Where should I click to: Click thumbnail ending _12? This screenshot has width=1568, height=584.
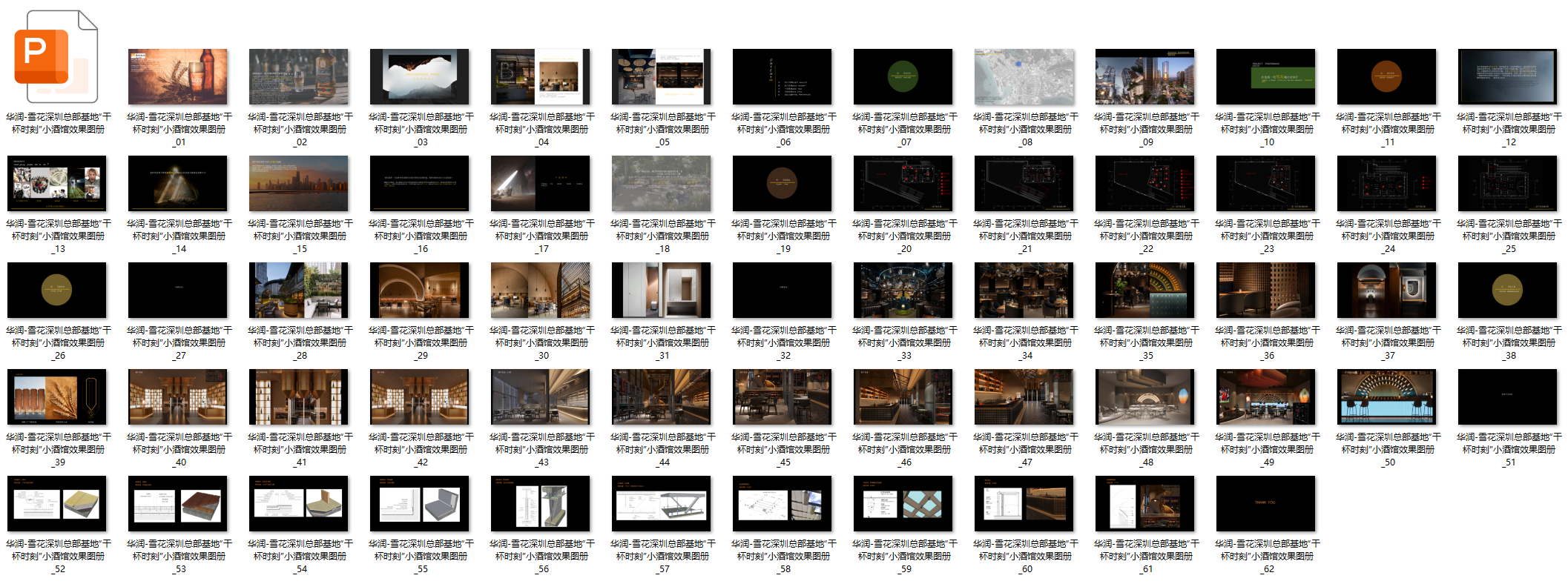coord(1508,77)
